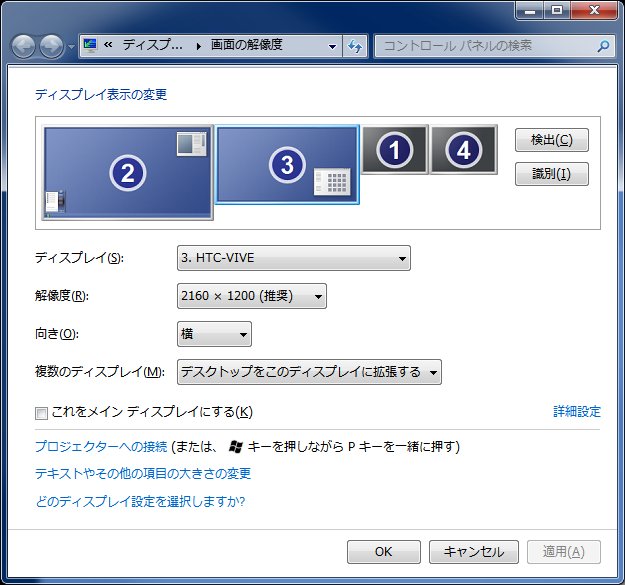Select display 4 monitor thumbnail
This screenshot has width=625, height=585.
point(464,150)
